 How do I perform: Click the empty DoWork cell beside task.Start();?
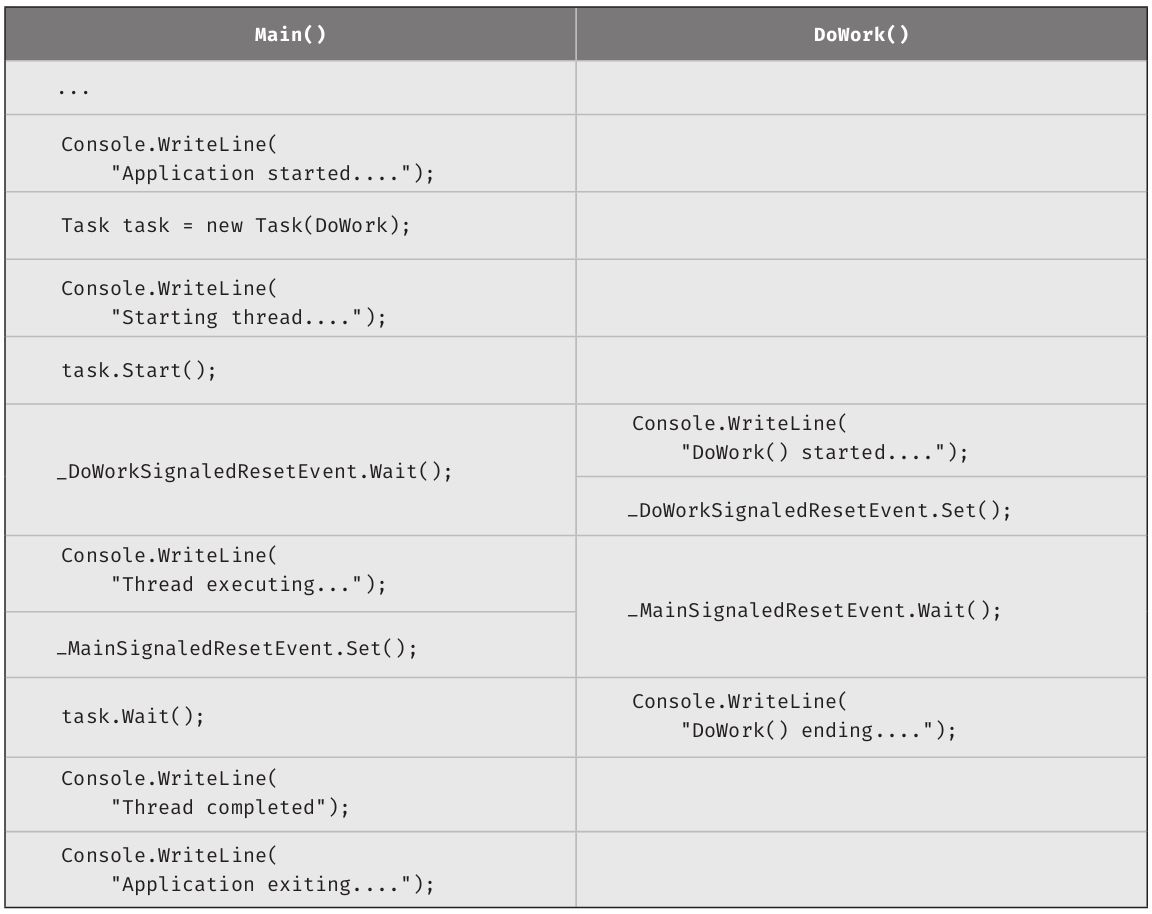pyautogui.click(x=861, y=370)
